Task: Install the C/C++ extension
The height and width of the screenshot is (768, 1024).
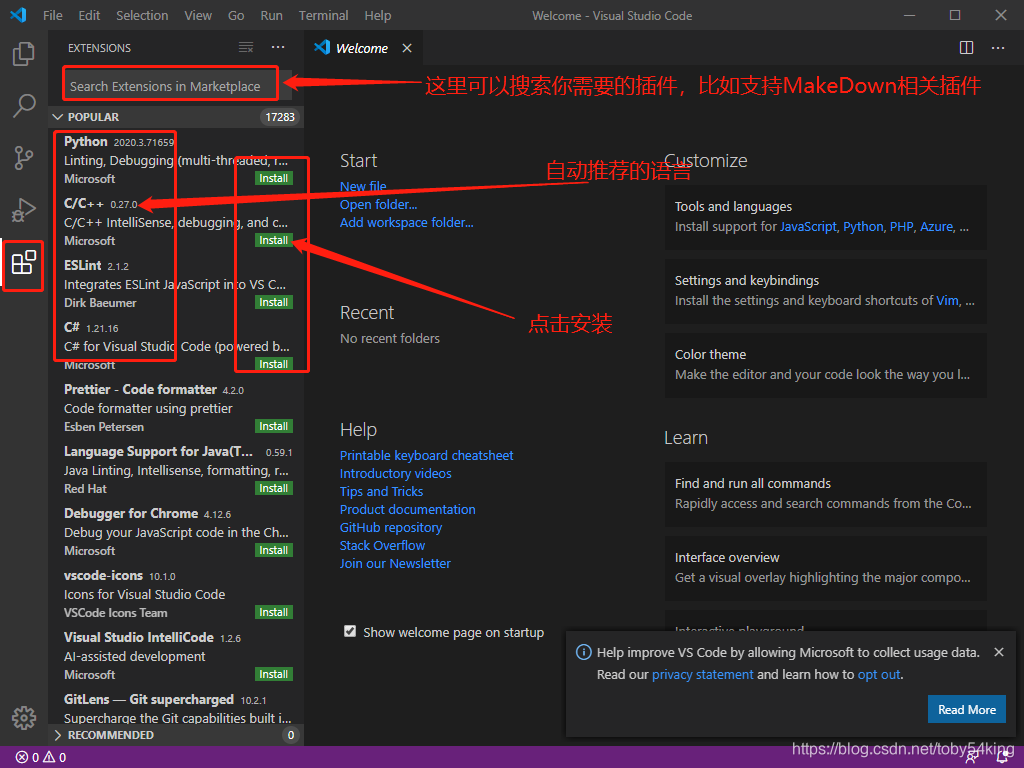Action: 274,240
